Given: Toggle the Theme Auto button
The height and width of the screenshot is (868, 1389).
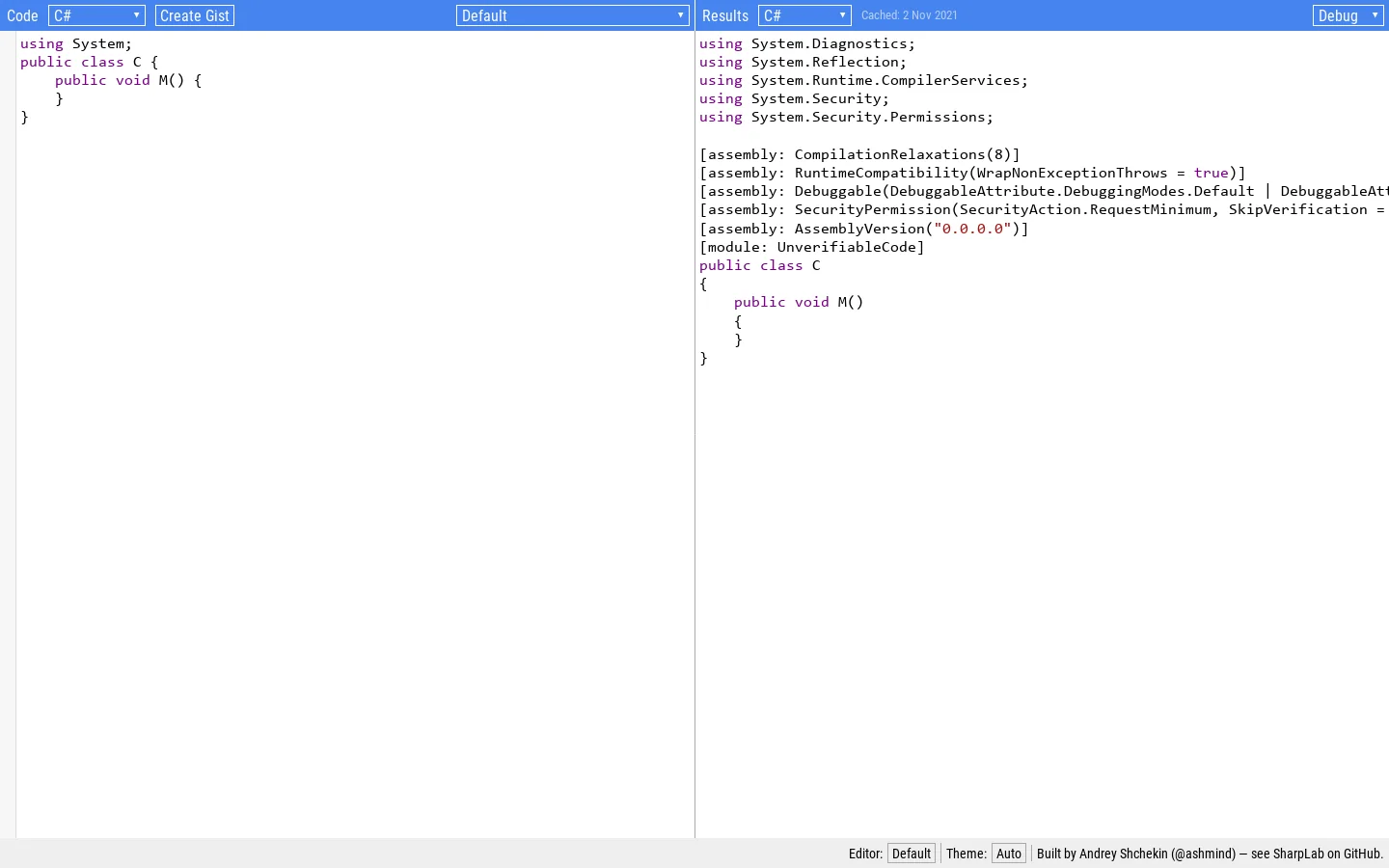Looking at the screenshot, I should click(1009, 854).
